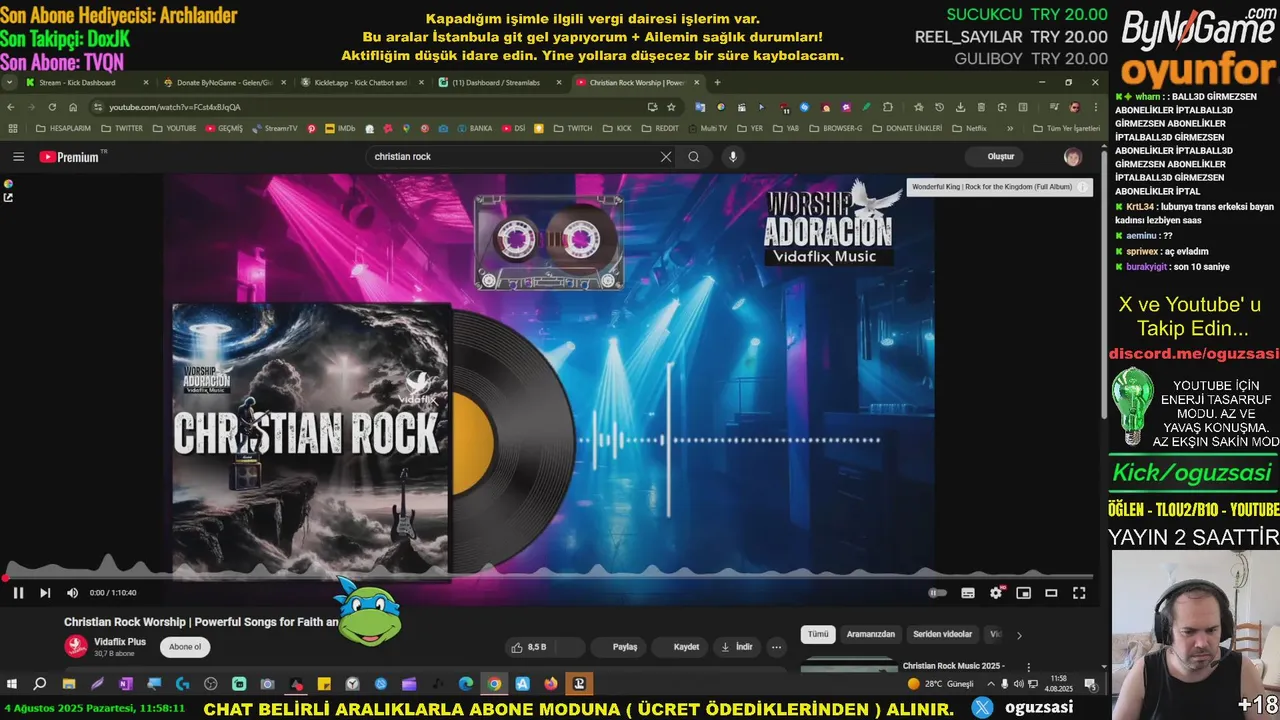This screenshot has width=1280, height=720.
Task: Open the Netflix bookmark
Action: tap(969, 128)
